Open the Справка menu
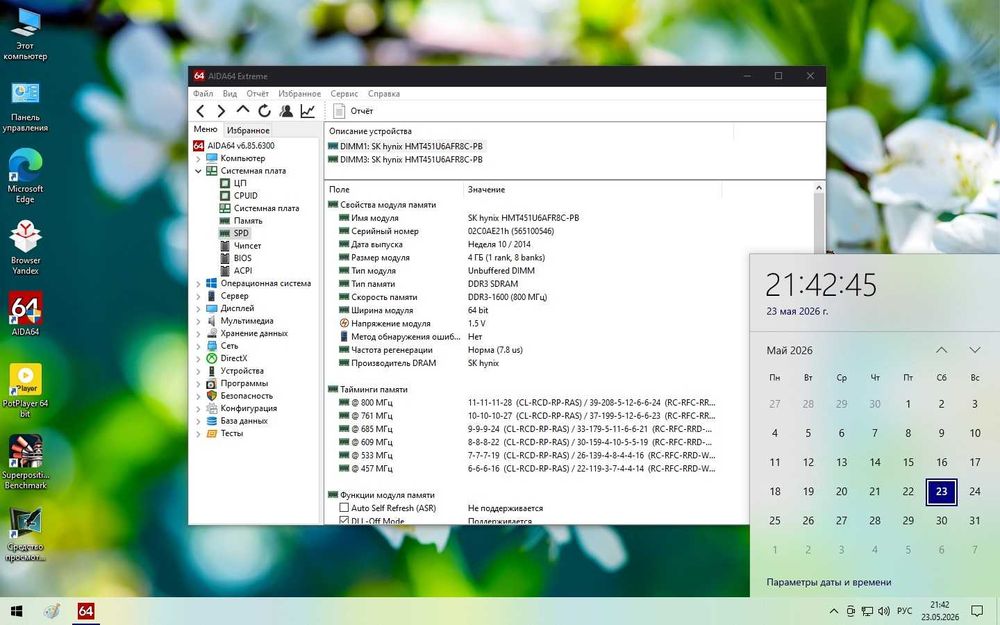The width and height of the screenshot is (1000, 625). point(384,93)
